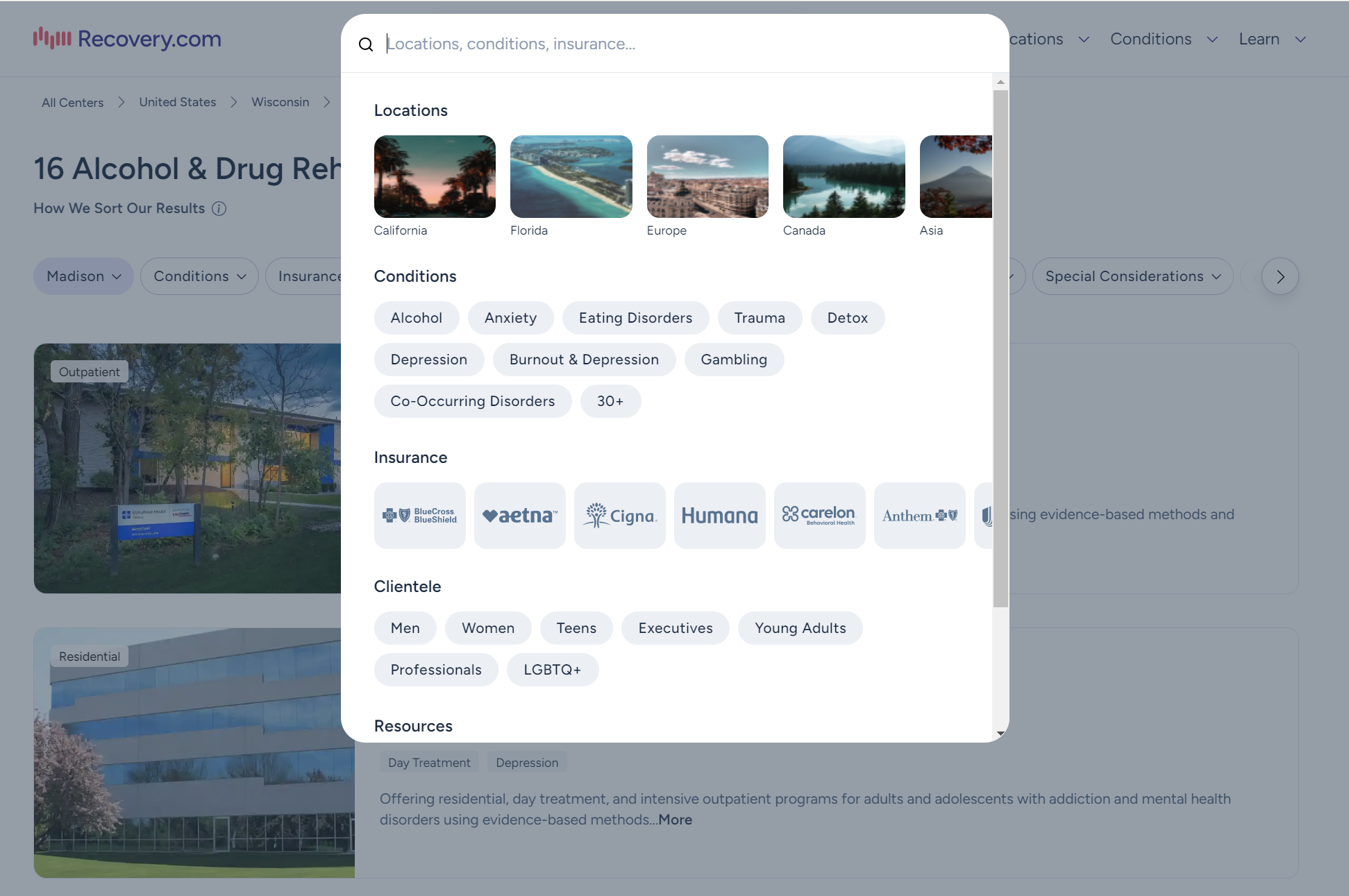Select the Humana insurance logo

(720, 516)
